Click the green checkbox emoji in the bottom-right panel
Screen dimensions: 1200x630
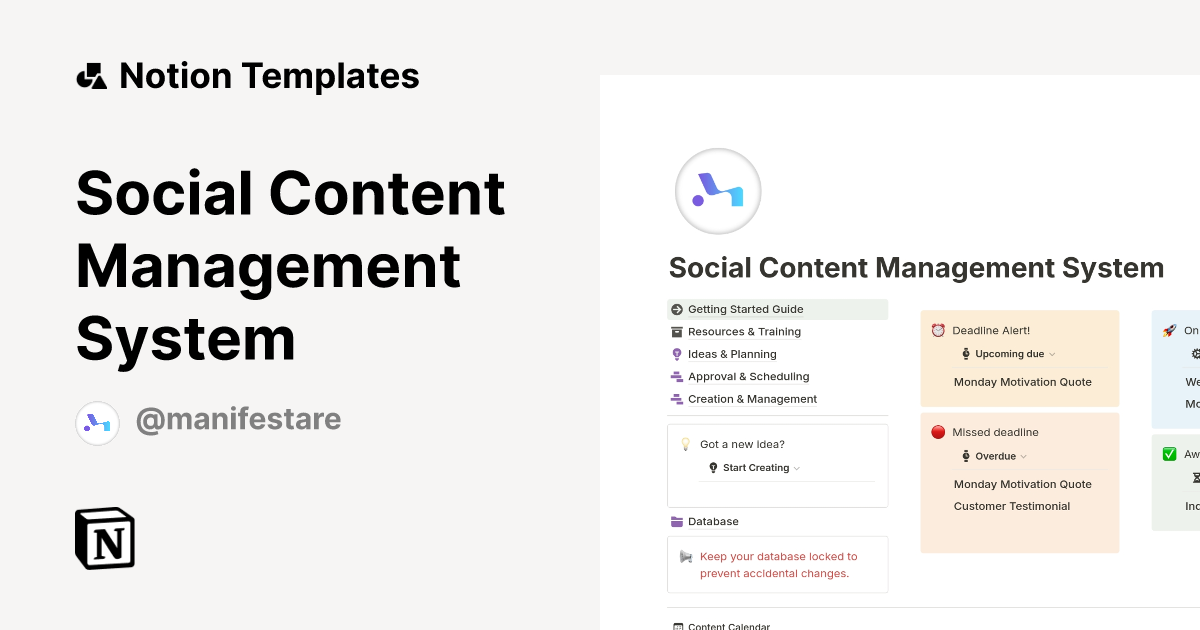(x=1168, y=454)
